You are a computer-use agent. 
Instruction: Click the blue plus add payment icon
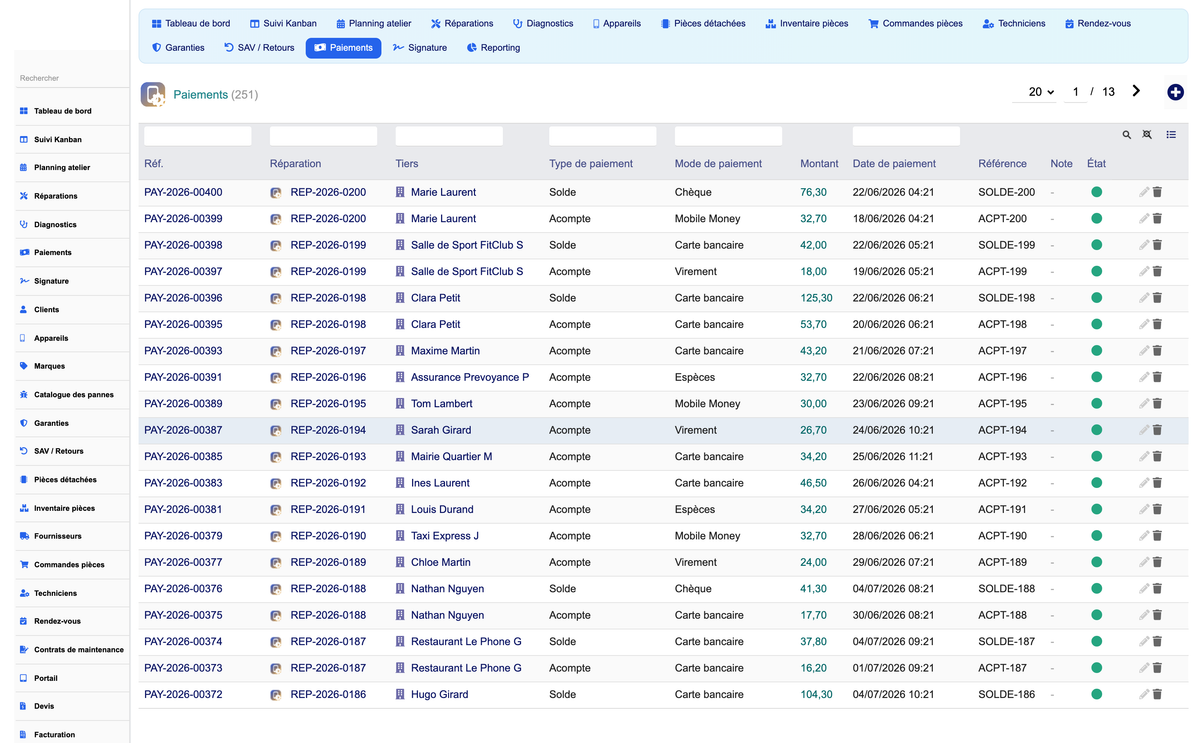click(x=1175, y=92)
